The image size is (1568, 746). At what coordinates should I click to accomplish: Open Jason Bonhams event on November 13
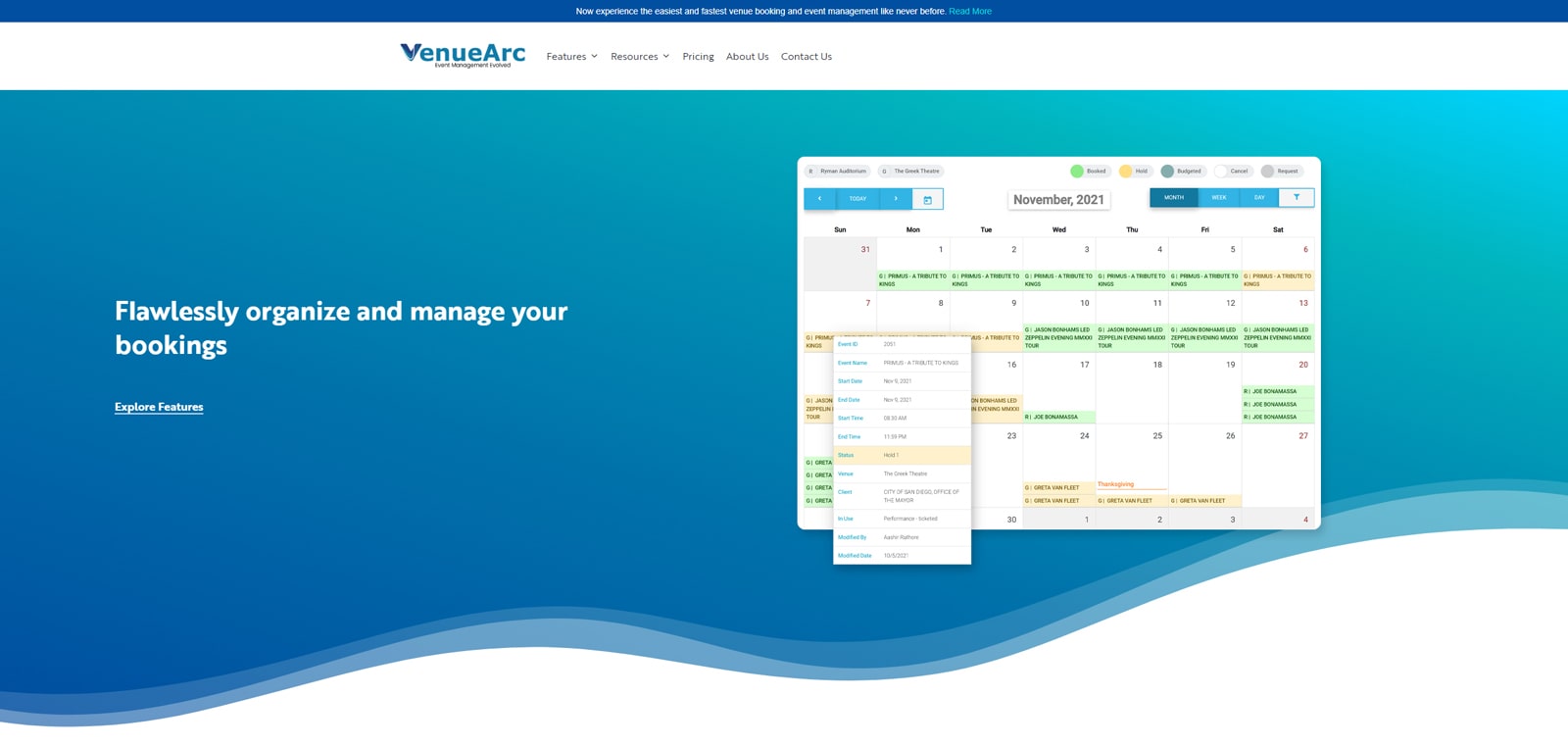point(1278,337)
